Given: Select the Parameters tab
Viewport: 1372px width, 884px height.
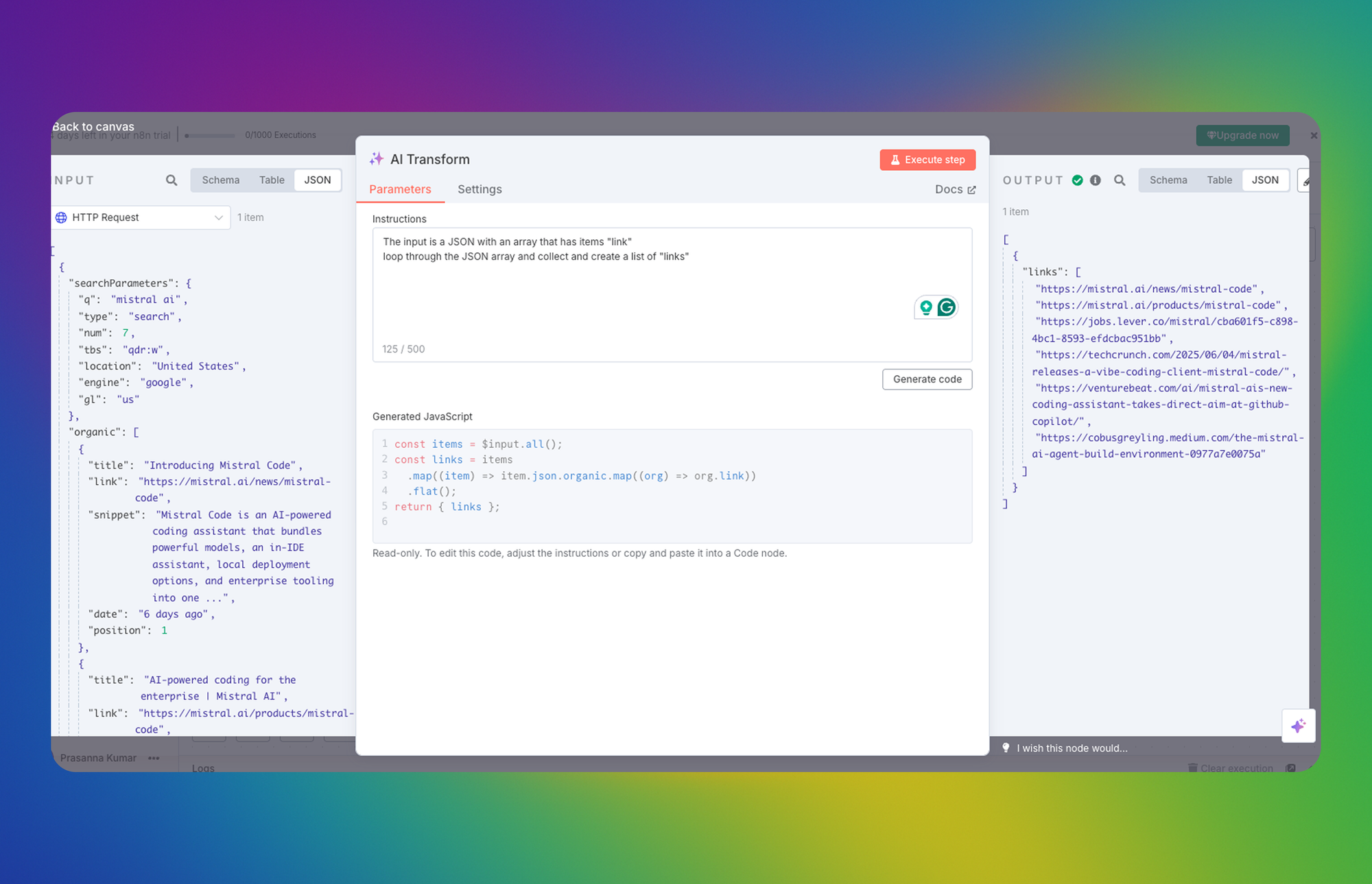Looking at the screenshot, I should coord(400,189).
